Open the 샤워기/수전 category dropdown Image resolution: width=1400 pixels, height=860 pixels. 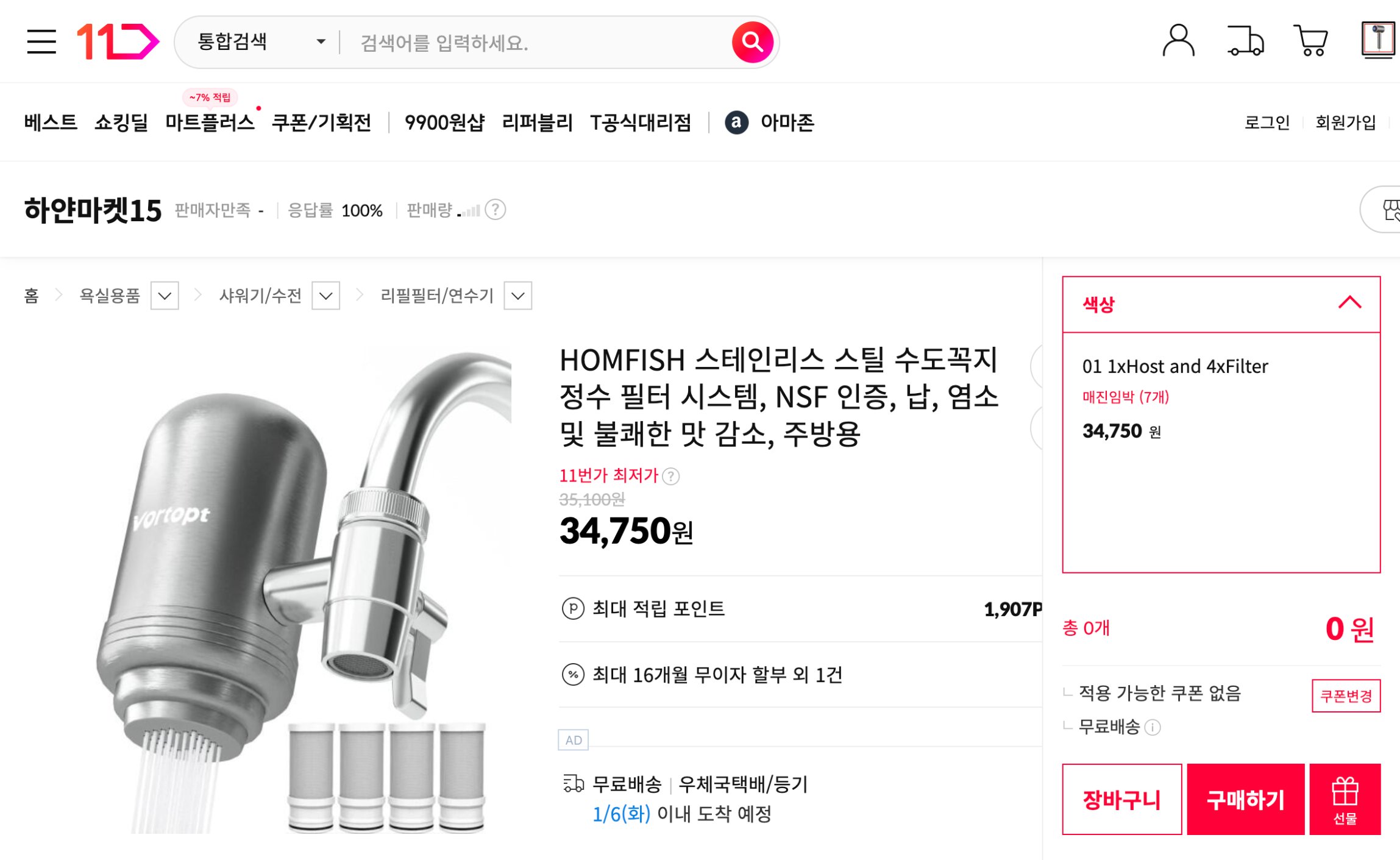coord(325,296)
